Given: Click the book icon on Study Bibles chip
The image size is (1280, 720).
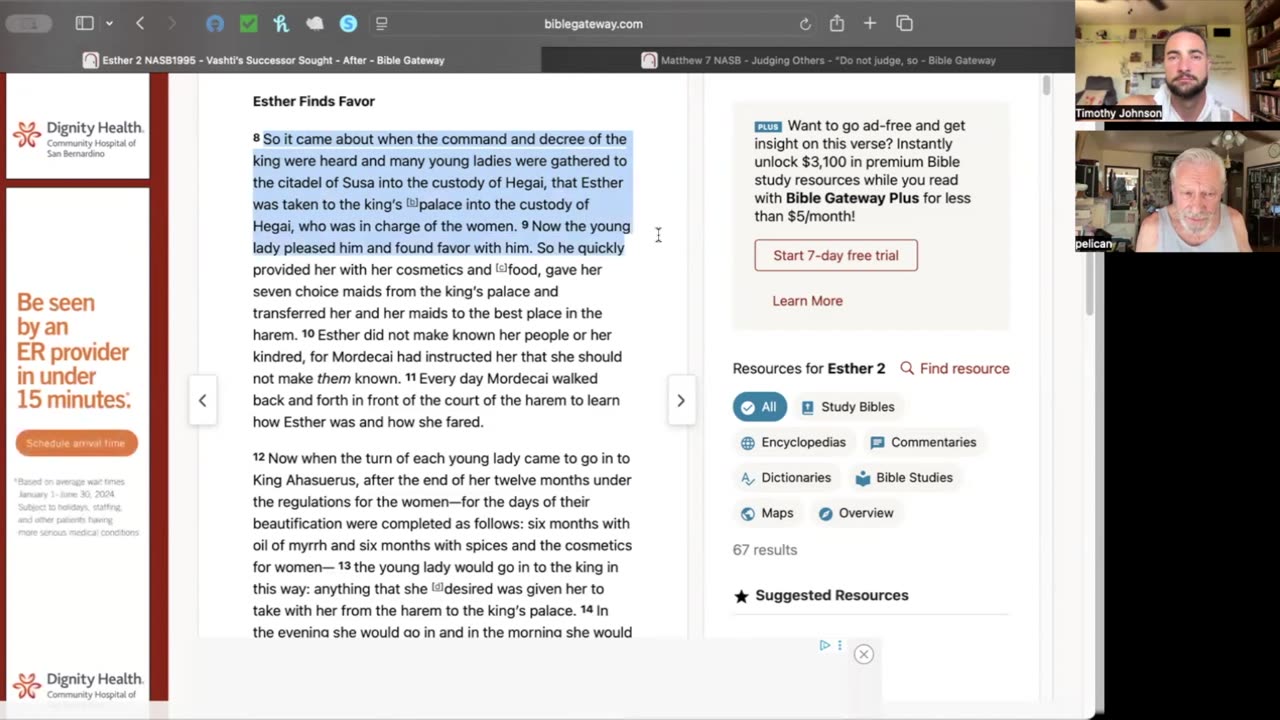Looking at the screenshot, I should pos(808,407).
